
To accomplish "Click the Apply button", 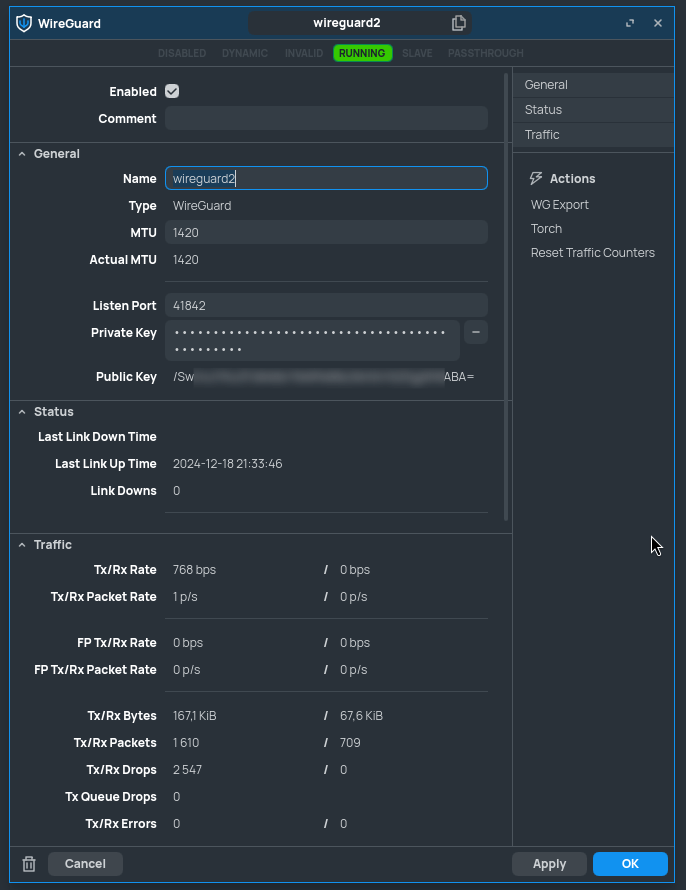I will tap(549, 864).
